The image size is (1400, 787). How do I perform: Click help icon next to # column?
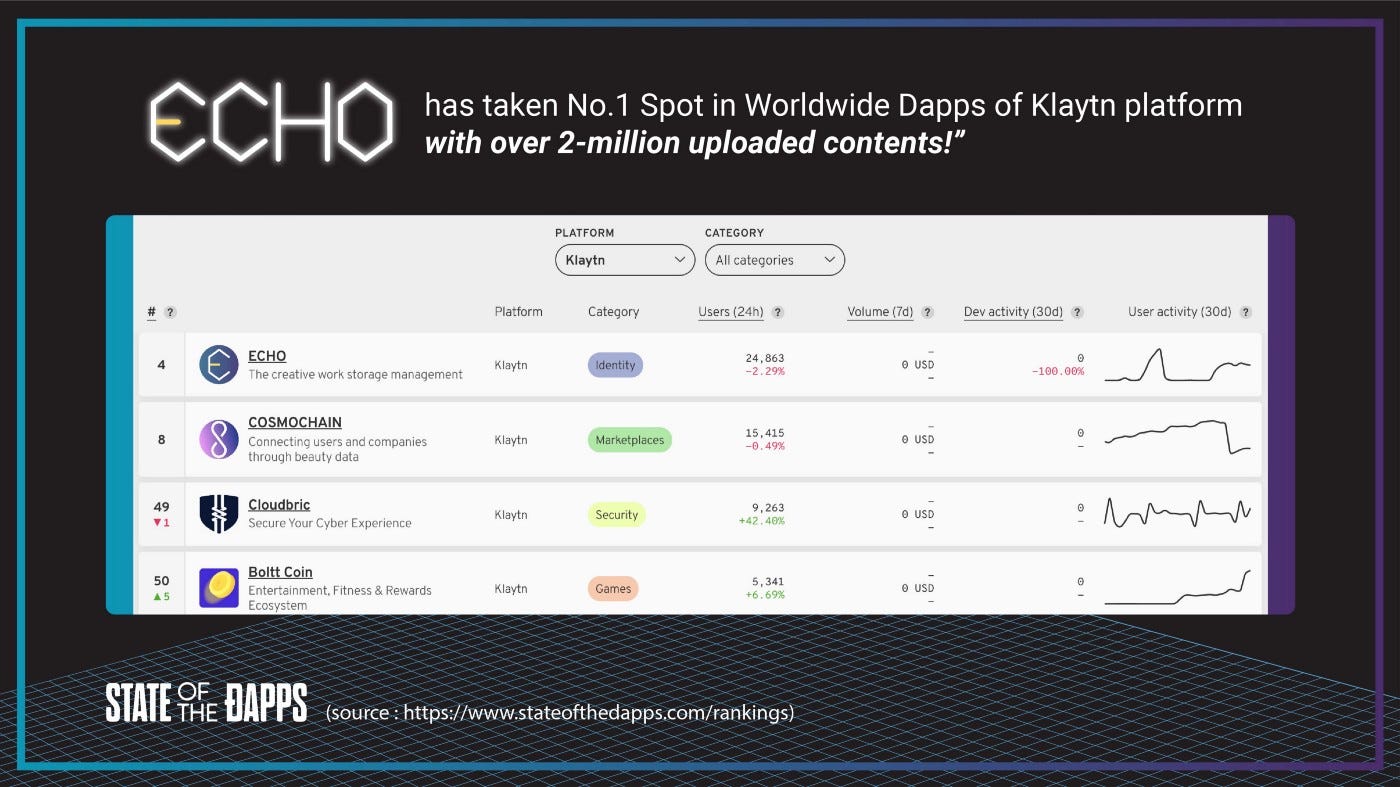click(170, 312)
